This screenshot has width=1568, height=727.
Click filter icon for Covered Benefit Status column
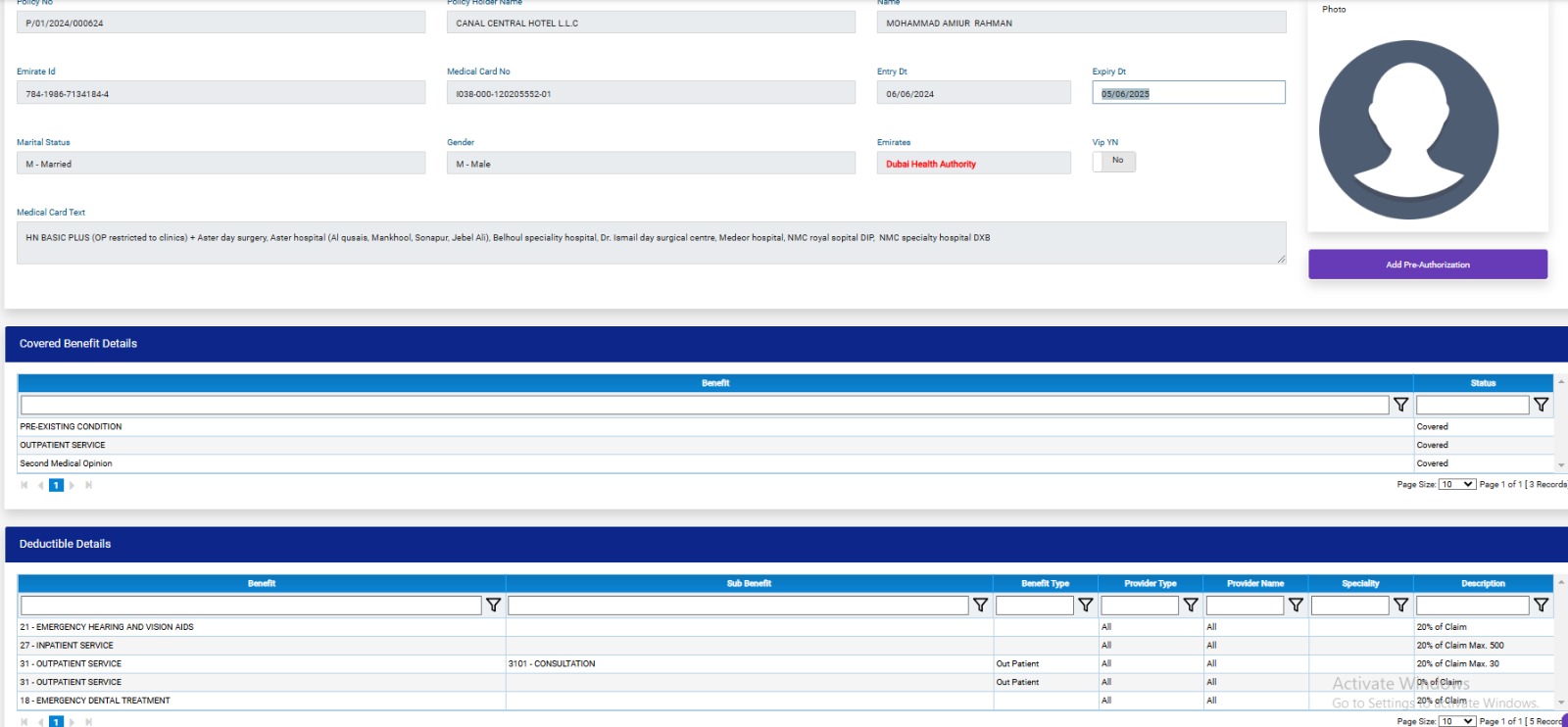(1541, 405)
